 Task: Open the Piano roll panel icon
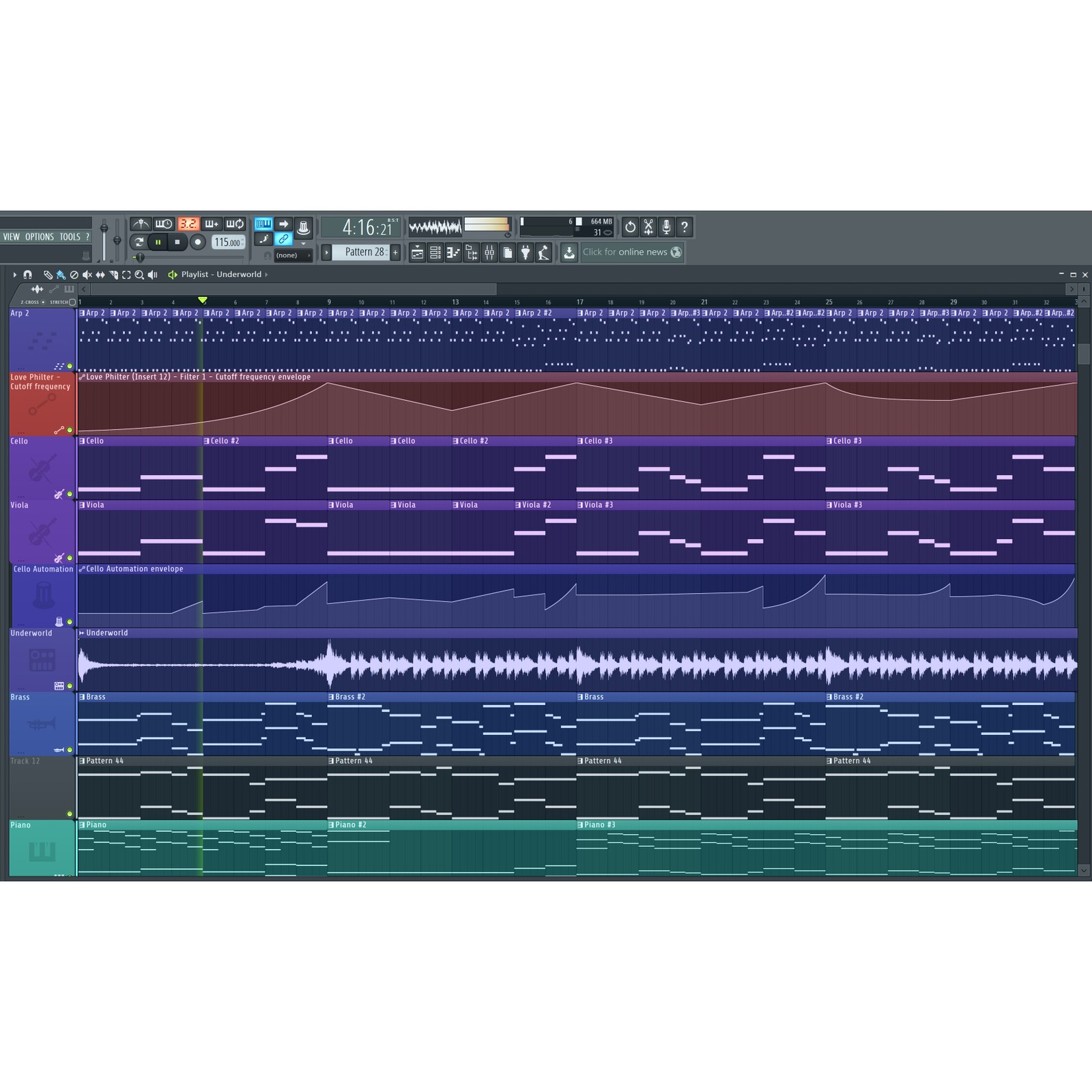(x=452, y=253)
